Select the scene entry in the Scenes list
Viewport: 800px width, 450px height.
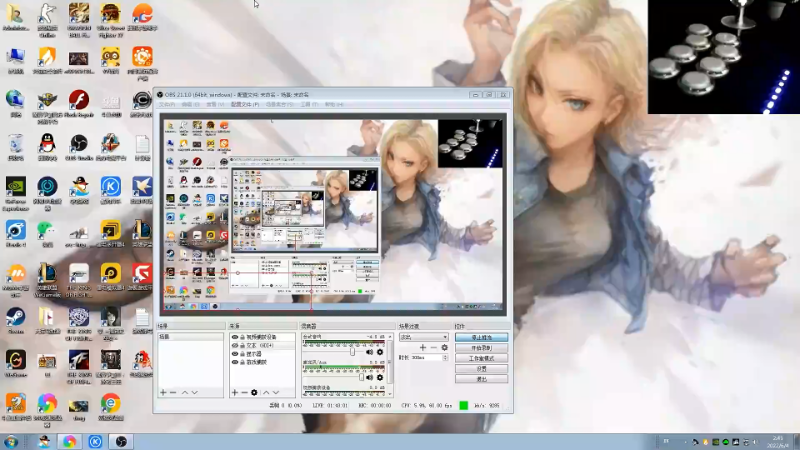tap(190, 337)
